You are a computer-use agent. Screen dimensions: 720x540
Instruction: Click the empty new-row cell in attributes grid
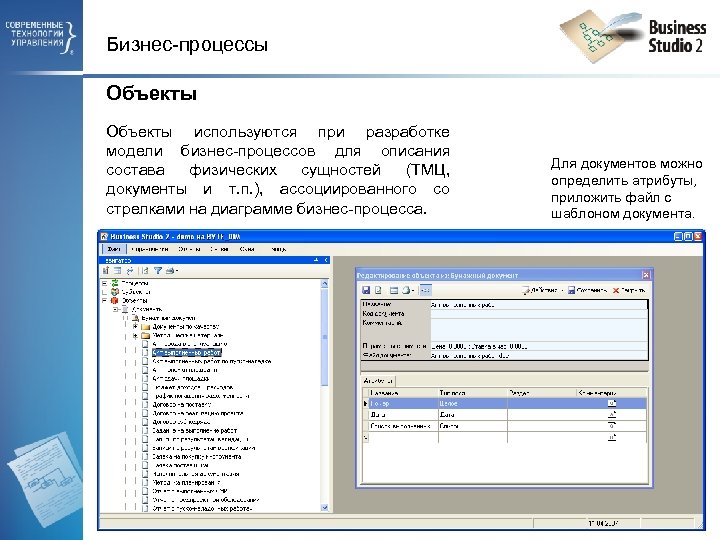point(403,438)
